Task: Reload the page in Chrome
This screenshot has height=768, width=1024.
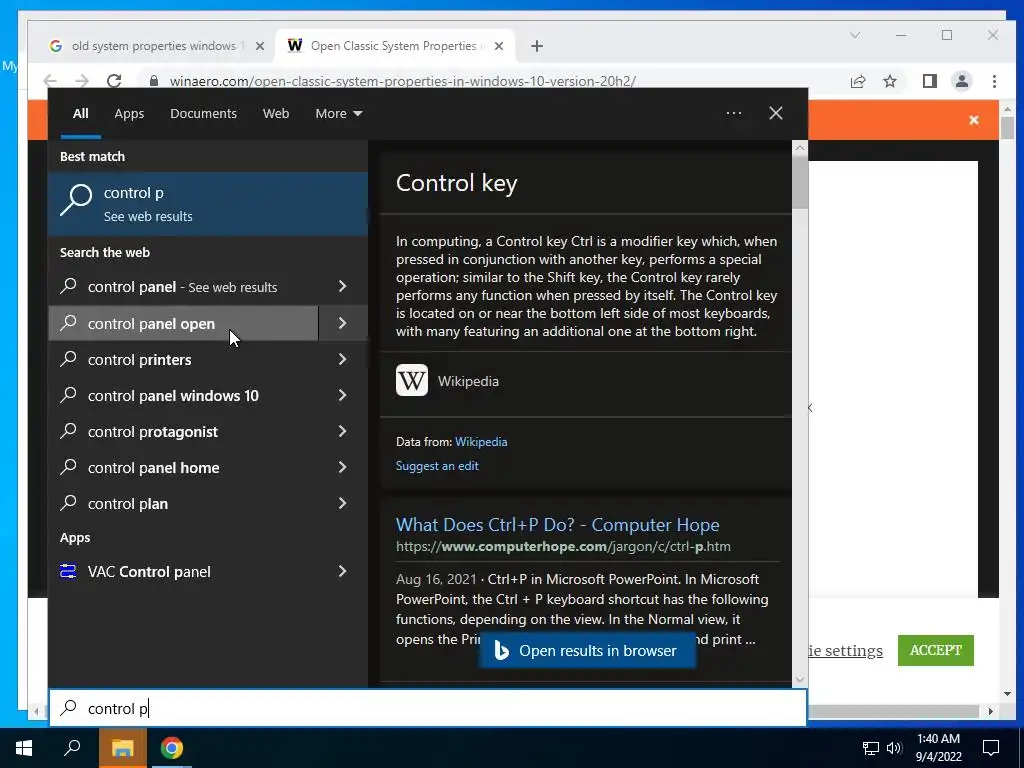Action: pos(114,81)
